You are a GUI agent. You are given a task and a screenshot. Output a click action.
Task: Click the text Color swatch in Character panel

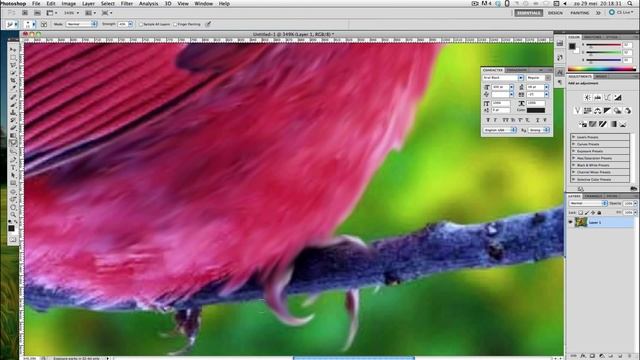click(x=536, y=110)
